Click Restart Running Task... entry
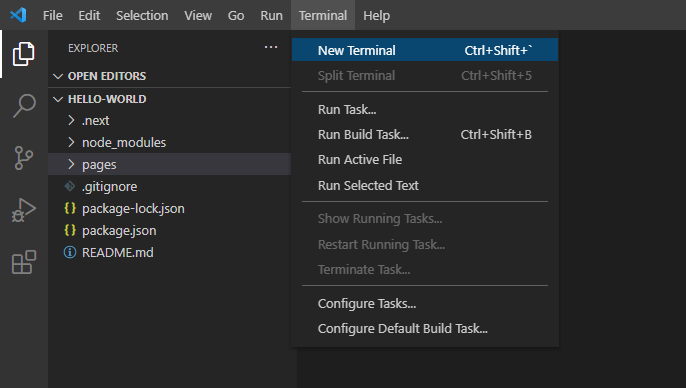The height and width of the screenshot is (388, 686). click(x=425, y=244)
